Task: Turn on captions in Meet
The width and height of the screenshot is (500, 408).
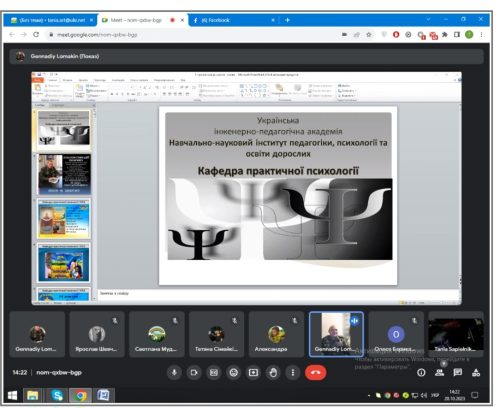Action: pos(214,372)
